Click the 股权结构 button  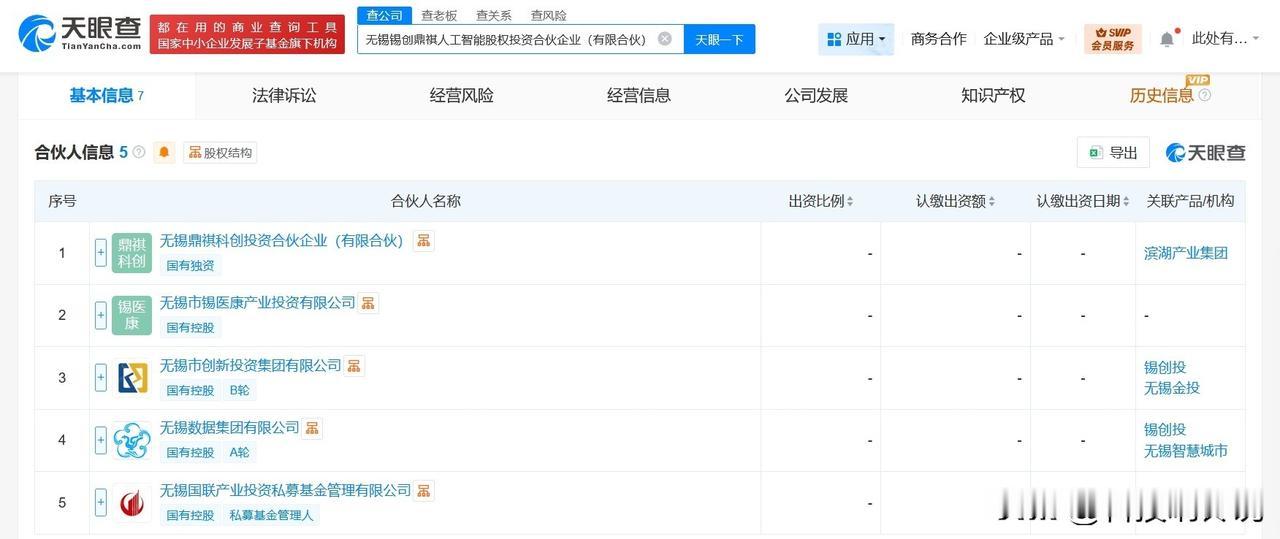click(220, 152)
